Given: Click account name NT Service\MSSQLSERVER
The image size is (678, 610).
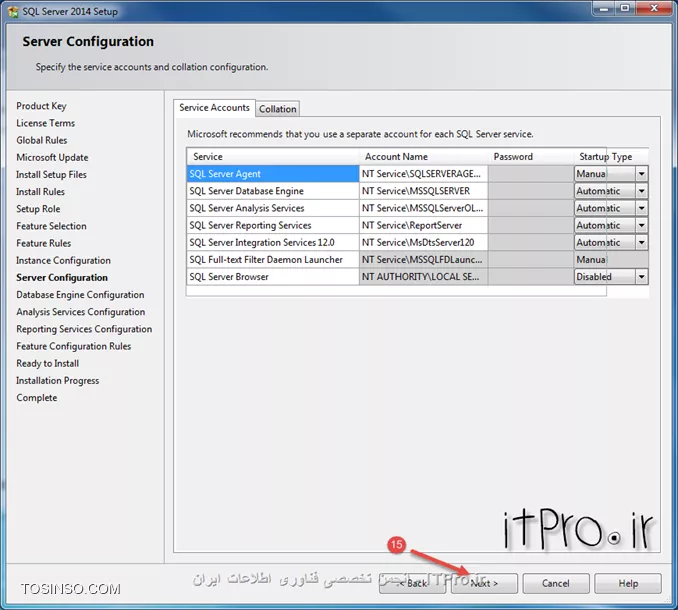Looking at the screenshot, I should coord(423,191).
